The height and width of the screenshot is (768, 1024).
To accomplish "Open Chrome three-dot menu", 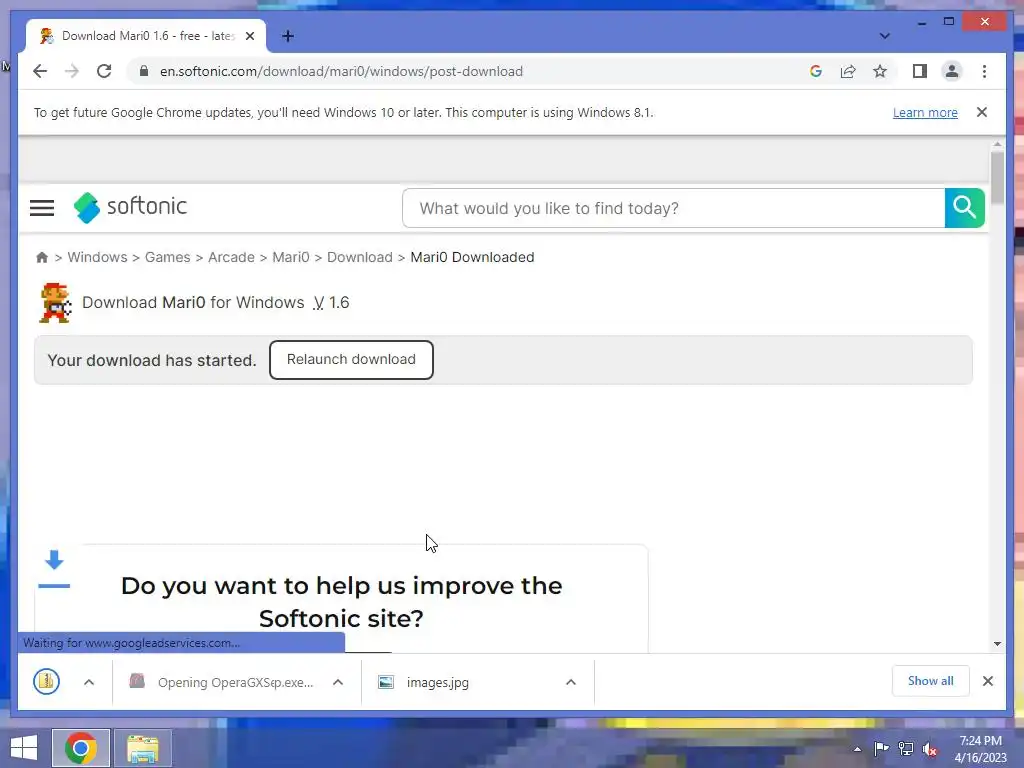I will point(984,71).
